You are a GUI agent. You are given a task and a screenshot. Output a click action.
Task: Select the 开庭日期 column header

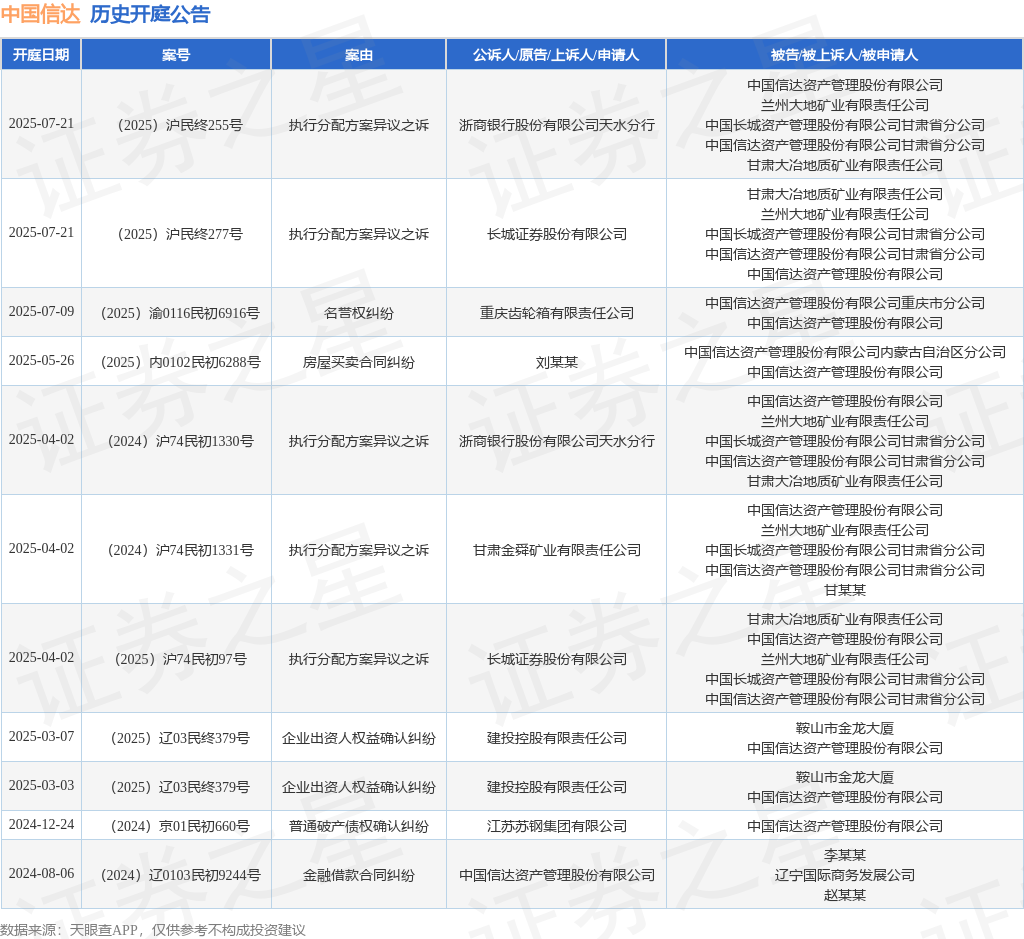[41, 55]
